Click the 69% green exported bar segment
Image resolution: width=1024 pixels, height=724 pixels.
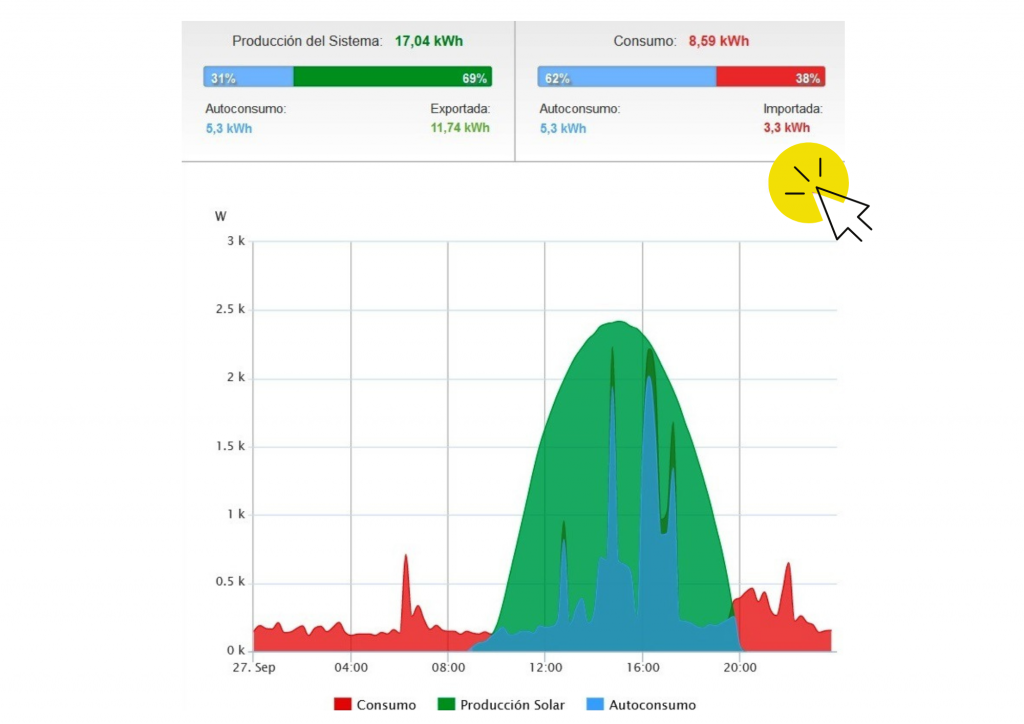(391, 78)
